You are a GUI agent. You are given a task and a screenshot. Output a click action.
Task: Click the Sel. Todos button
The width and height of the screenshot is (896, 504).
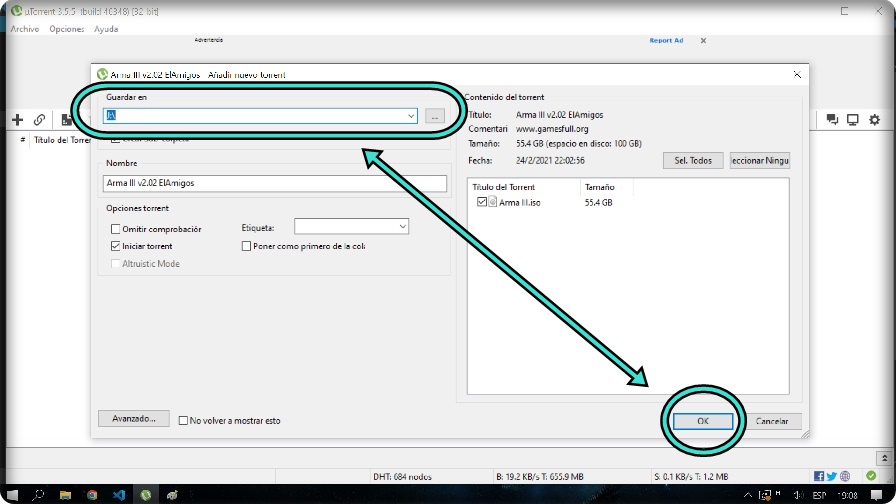point(693,161)
